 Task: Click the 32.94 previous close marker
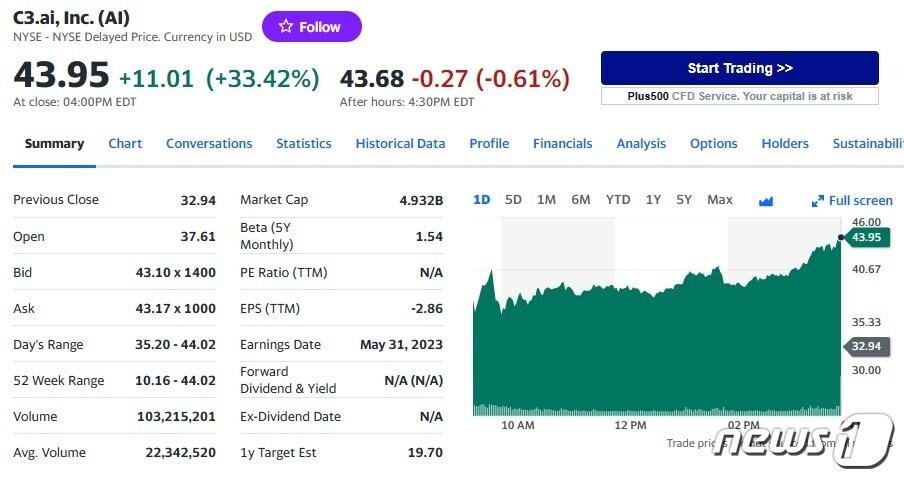click(x=866, y=347)
